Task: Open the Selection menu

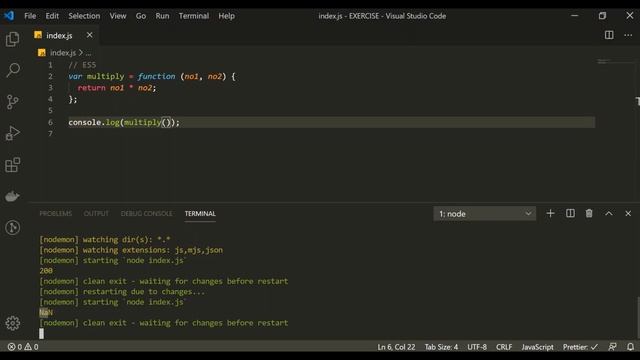Action: pos(84,16)
